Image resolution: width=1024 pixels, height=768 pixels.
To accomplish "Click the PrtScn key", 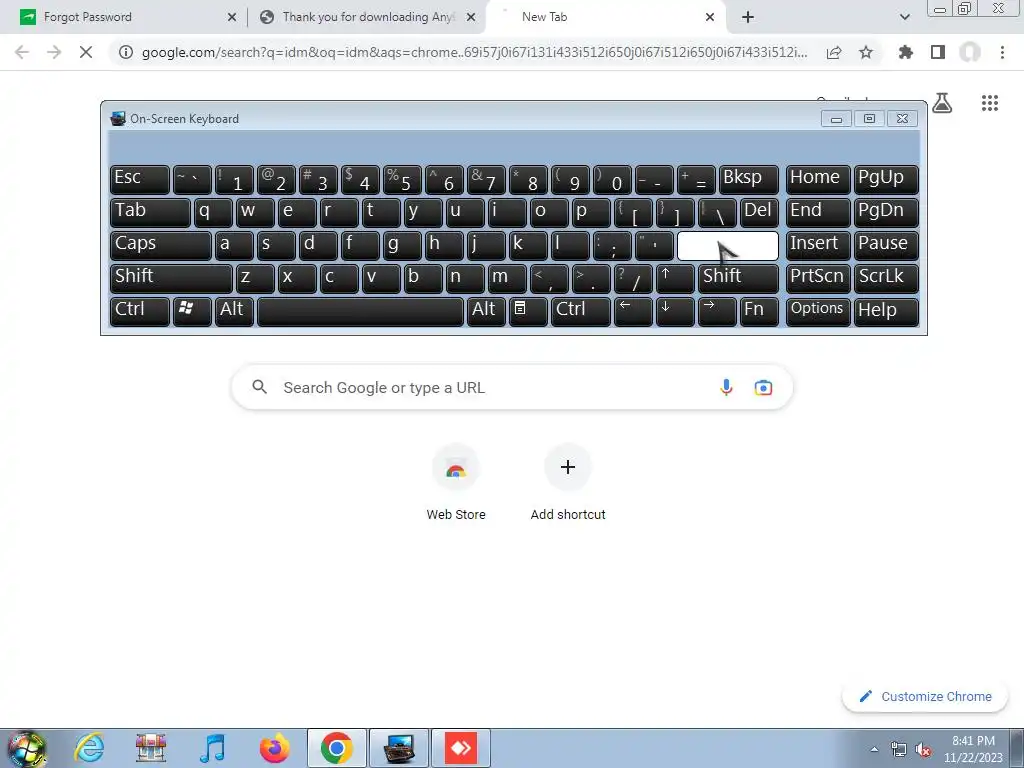I will tap(818, 278).
